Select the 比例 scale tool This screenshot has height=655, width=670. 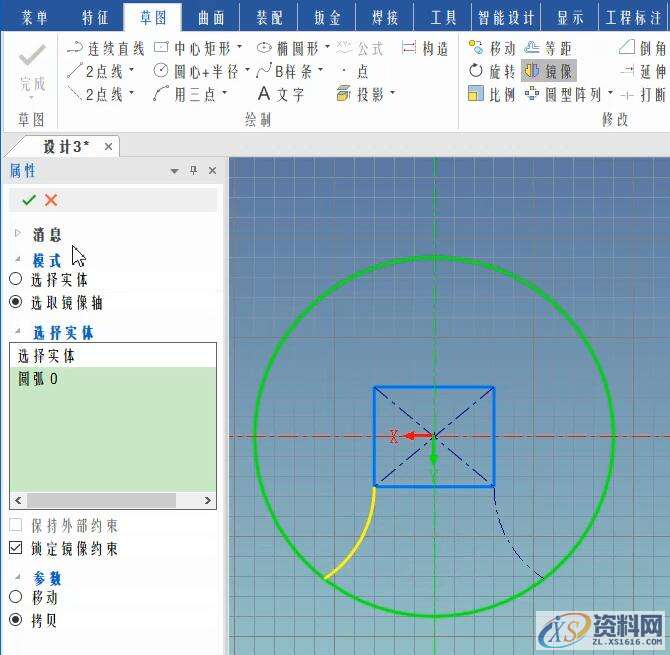point(492,94)
